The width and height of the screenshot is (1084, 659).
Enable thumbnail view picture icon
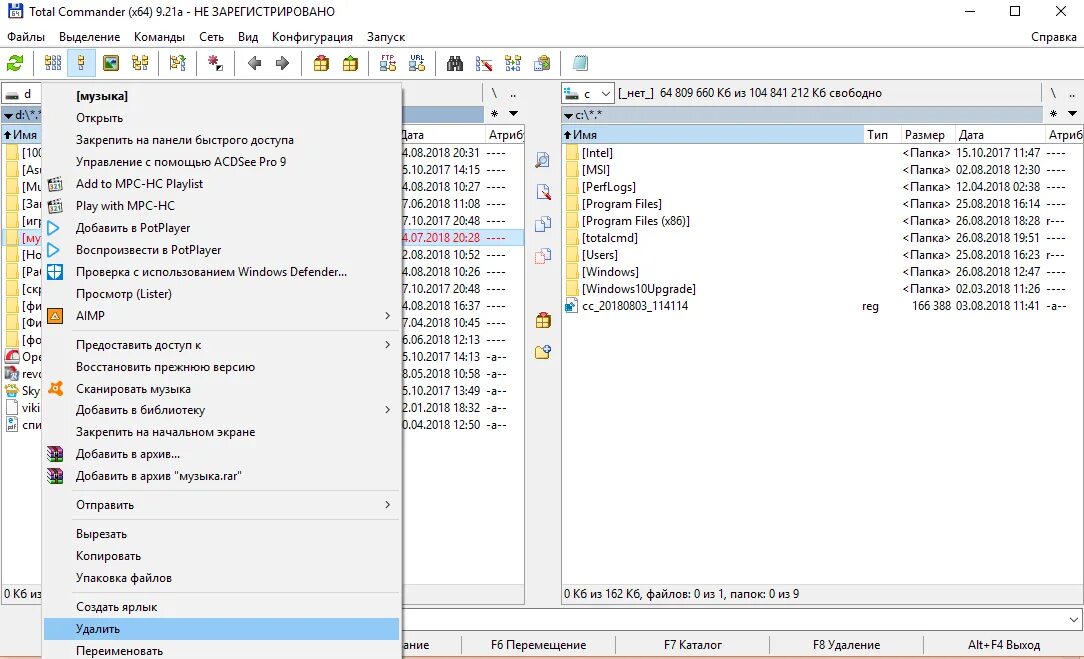click(x=111, y=64)
